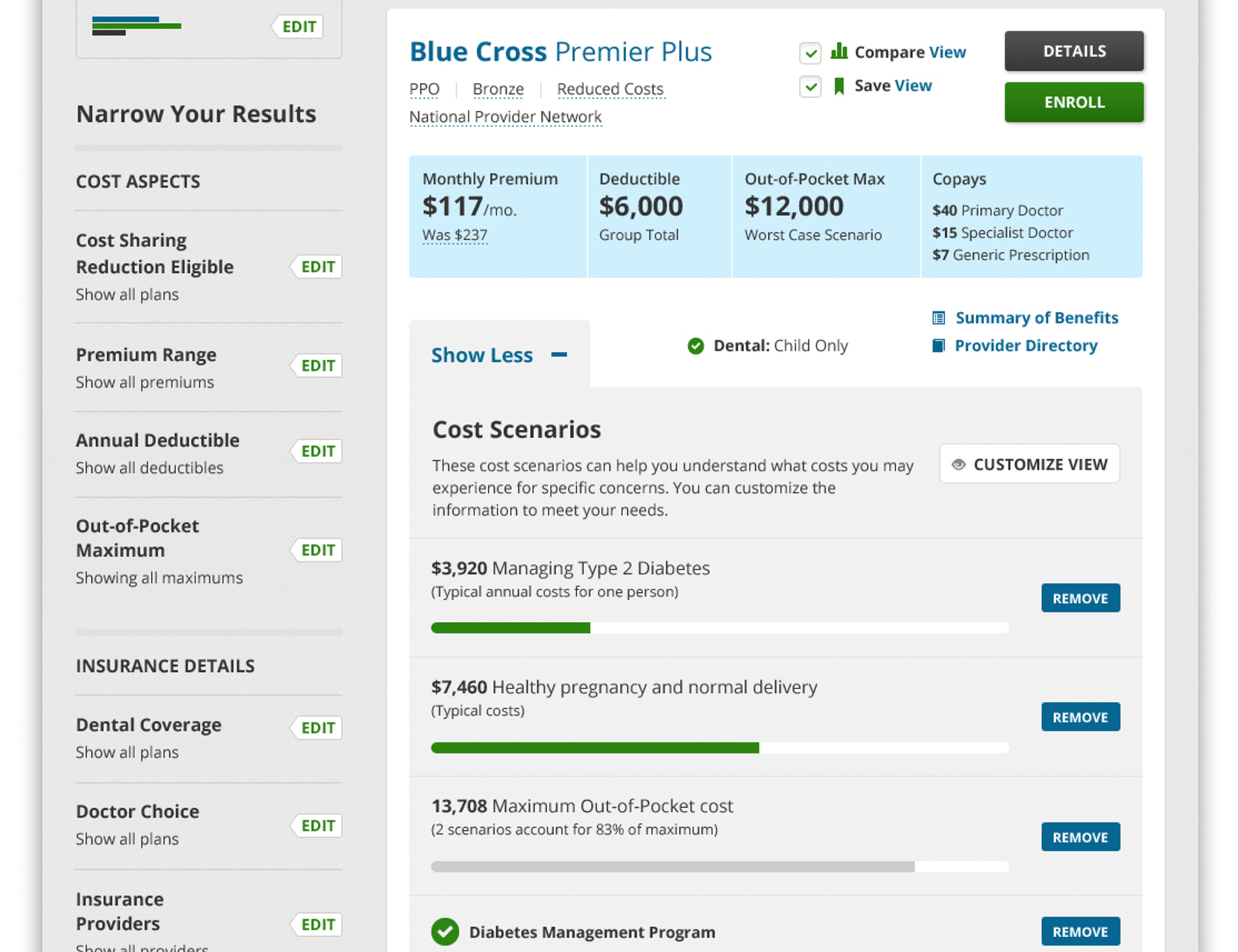Edit the Doctor Choice filter
Image resolution: width=1238 pixels, height=952 pixels.
click(x=317, y=826)
